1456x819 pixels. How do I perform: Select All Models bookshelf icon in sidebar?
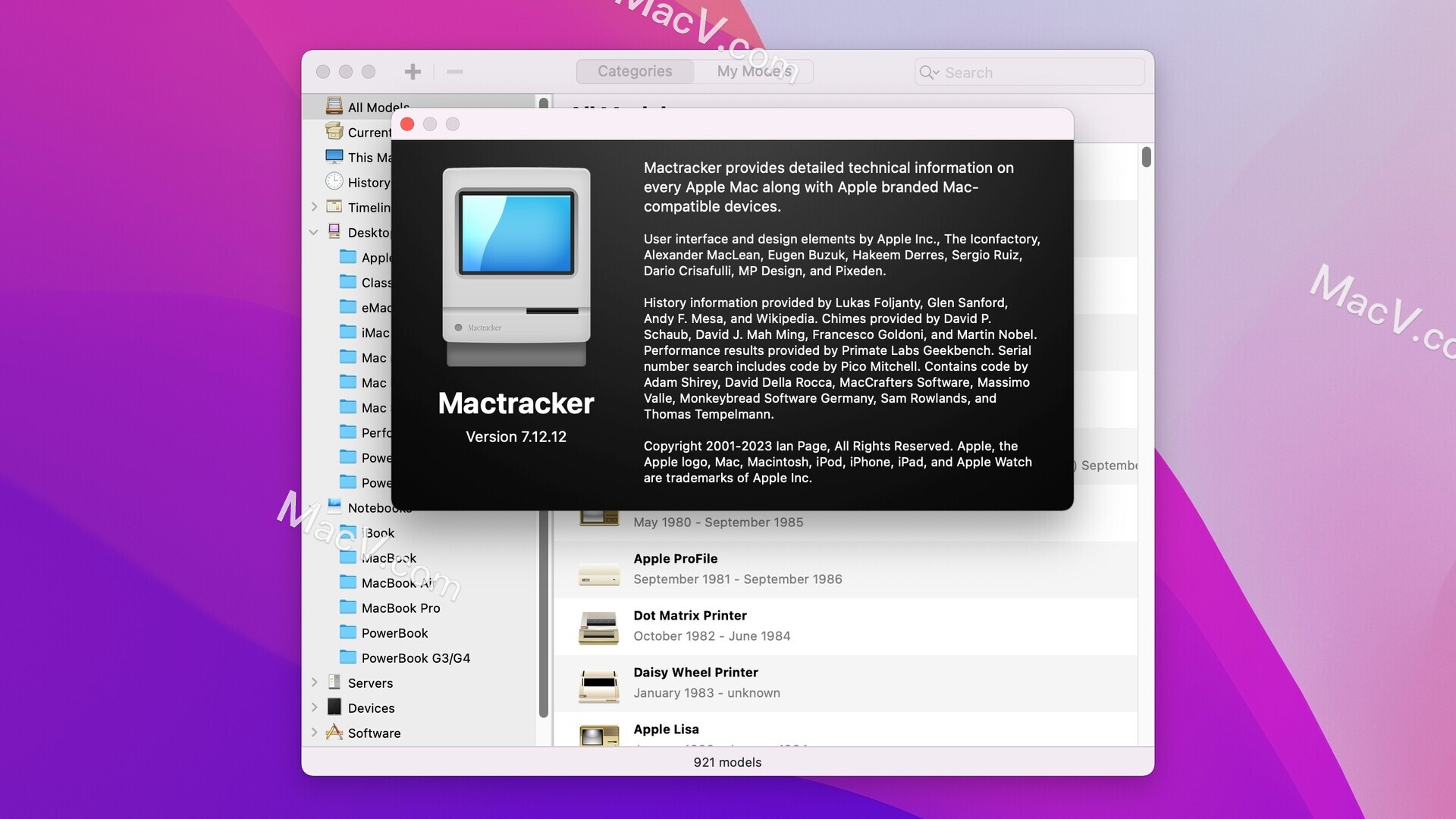click(x=334, y=106)
